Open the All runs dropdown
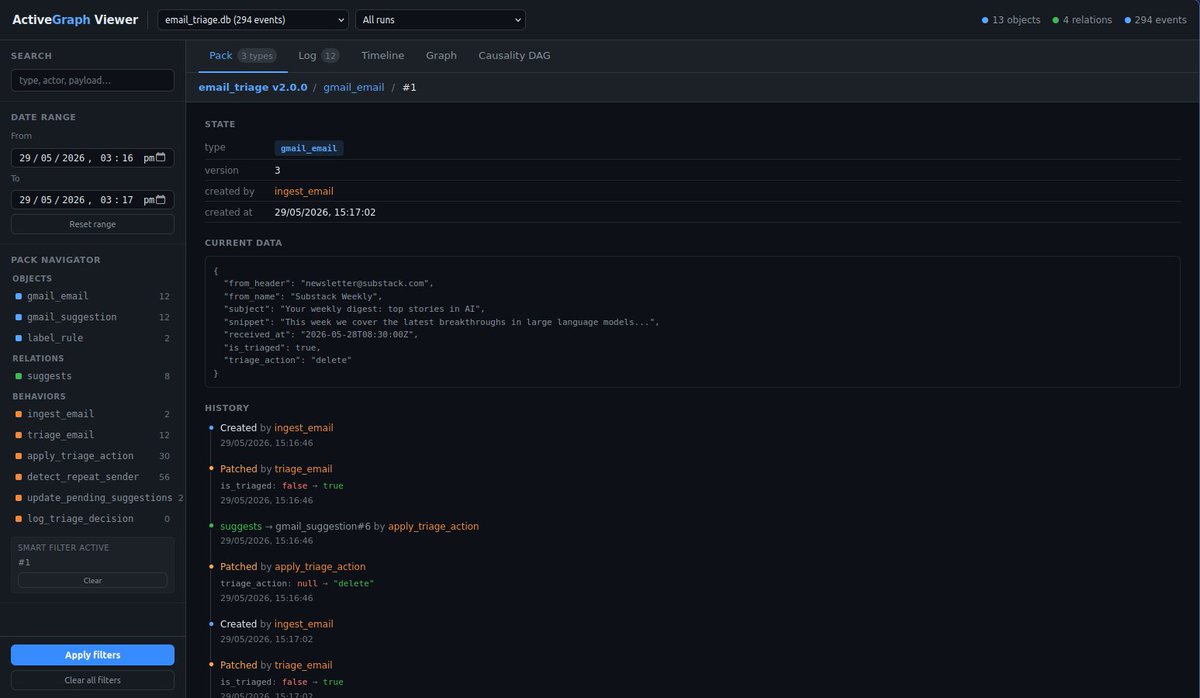Screen dimensions: 1200x698 [440, 20]
